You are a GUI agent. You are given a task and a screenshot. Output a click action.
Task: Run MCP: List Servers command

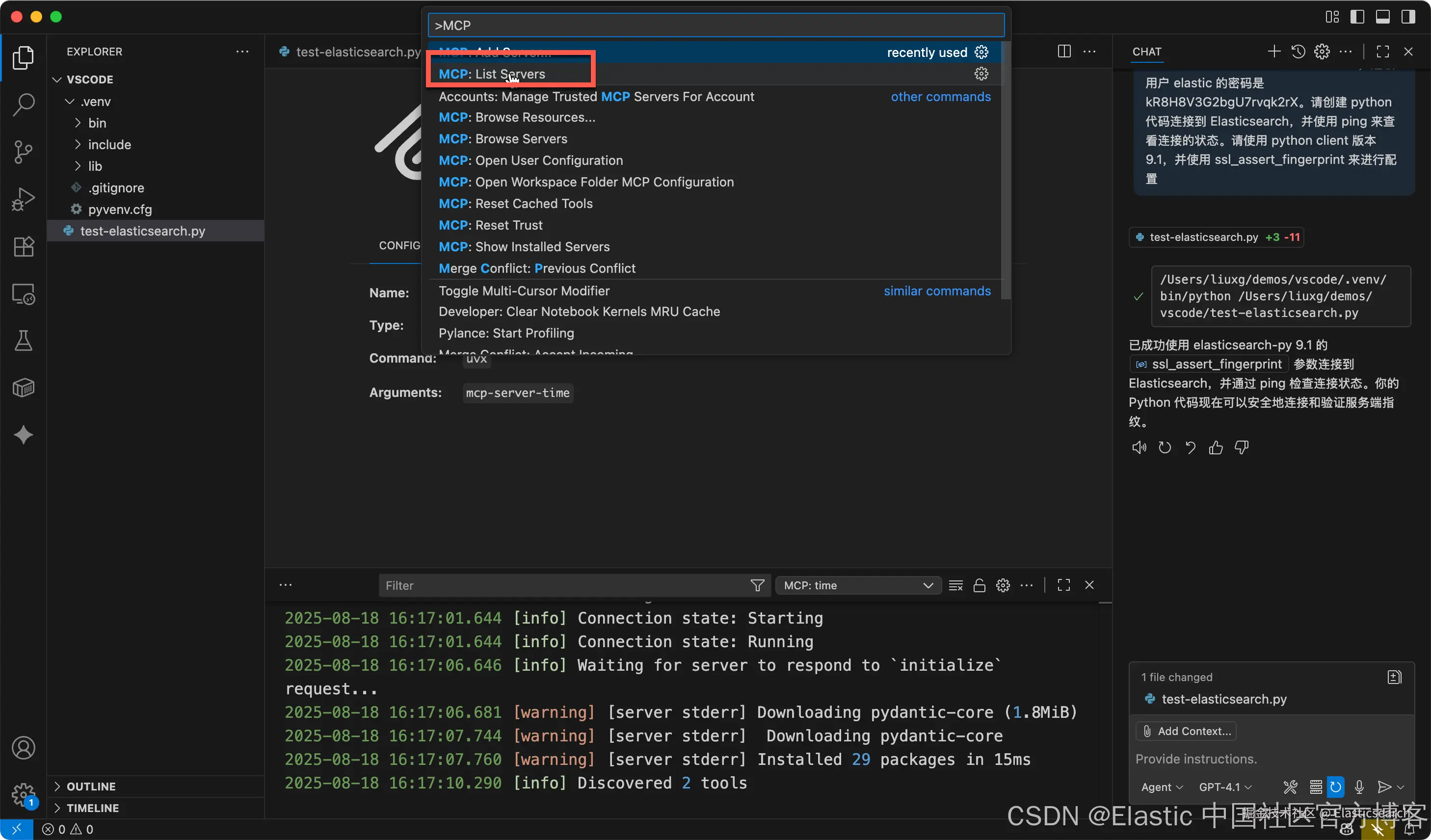click(x=715, y=74)
